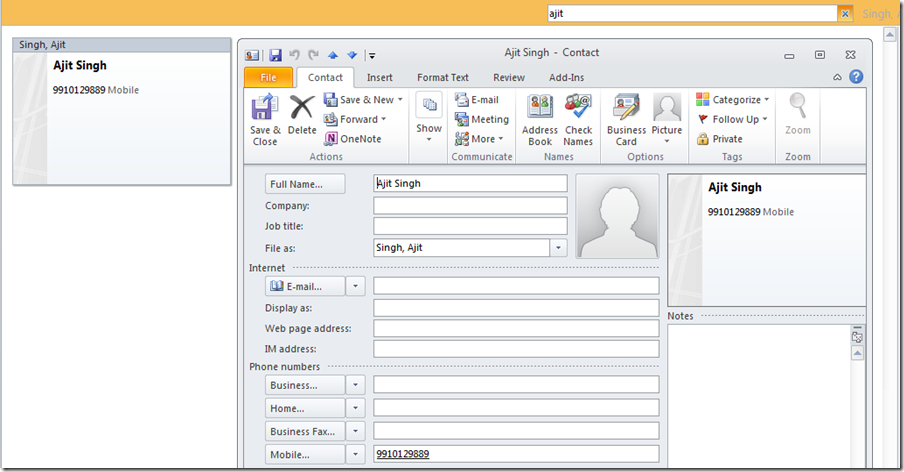Click the contact card icon in title bar
Viewport: 904px width, 472px height.
(x=252, y=55)
